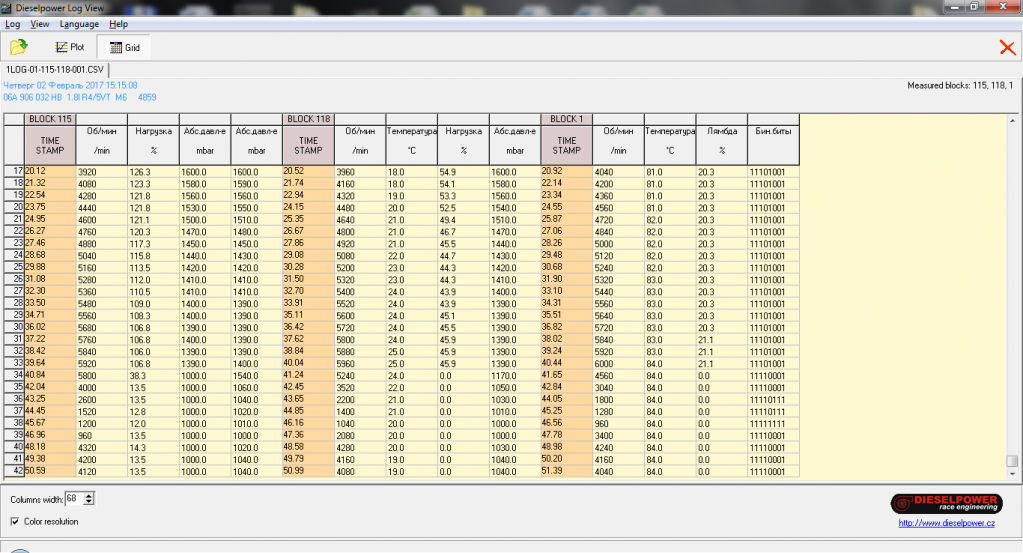Click the Dieselpower race engineering logo

pos(947,502)
